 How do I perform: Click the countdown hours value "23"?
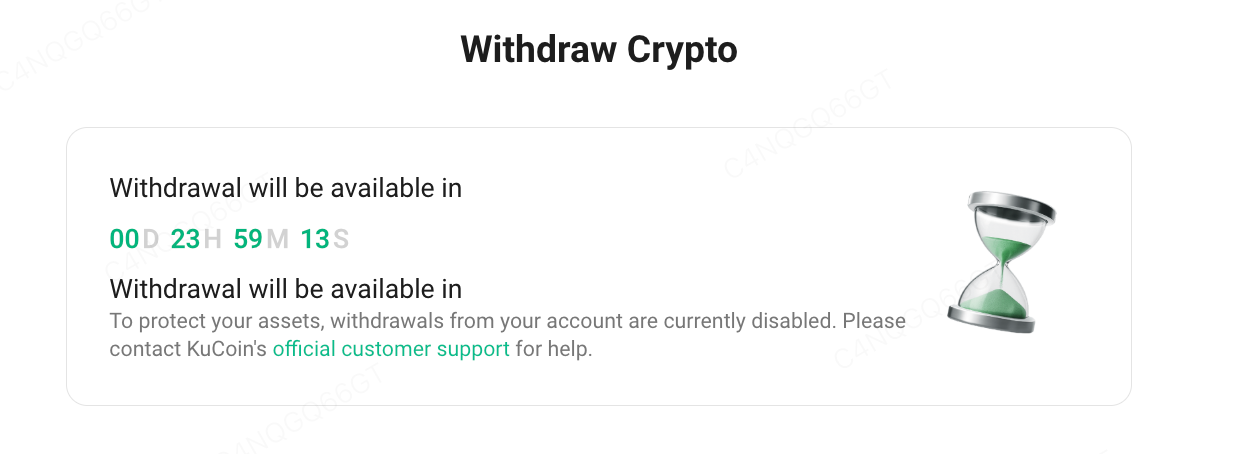[185, 239]
